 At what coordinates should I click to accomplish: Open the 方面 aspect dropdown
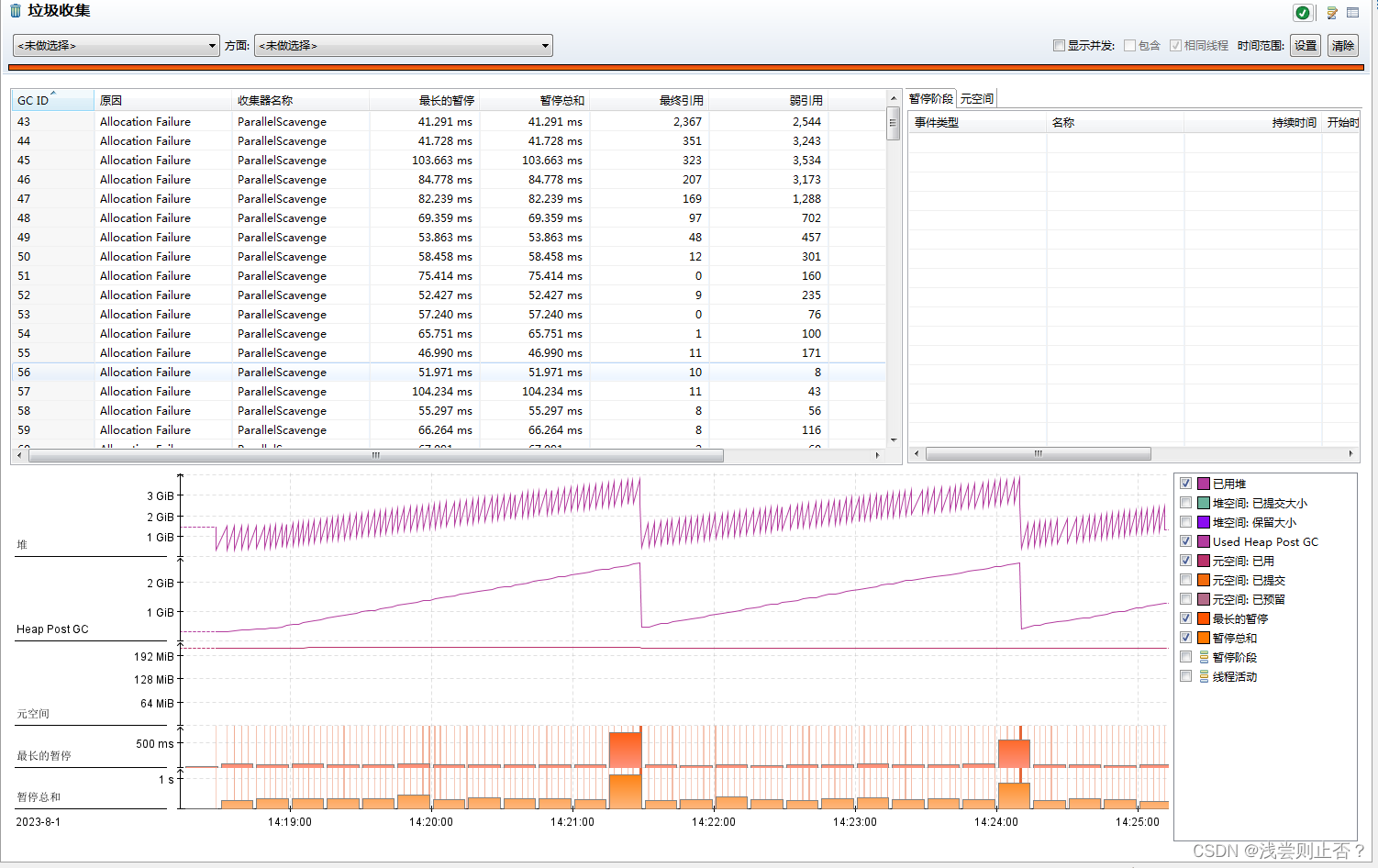[x=404, y=45]
